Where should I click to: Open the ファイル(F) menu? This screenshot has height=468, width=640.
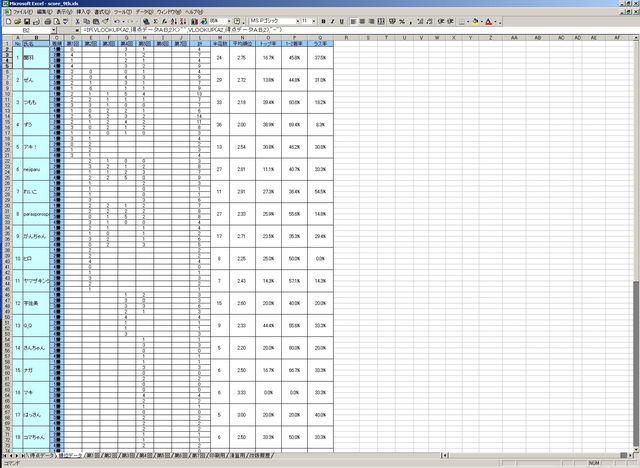pyautogui.click(x=19, y=12)
